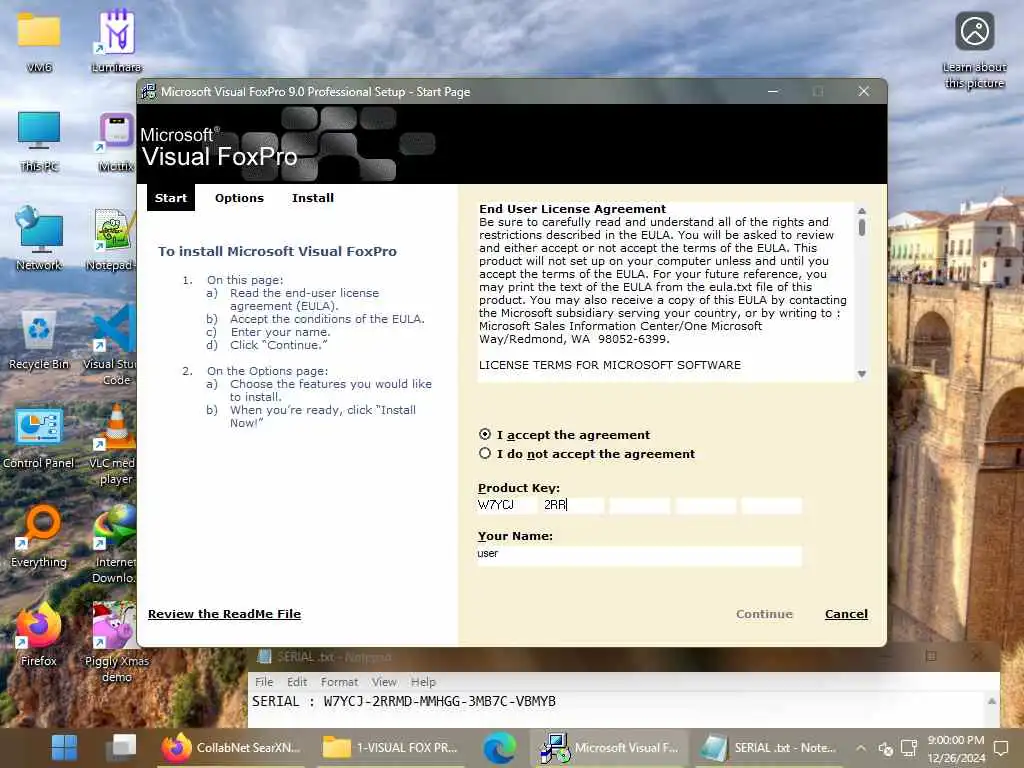Select I accept the agreement

tap(485, 434)
